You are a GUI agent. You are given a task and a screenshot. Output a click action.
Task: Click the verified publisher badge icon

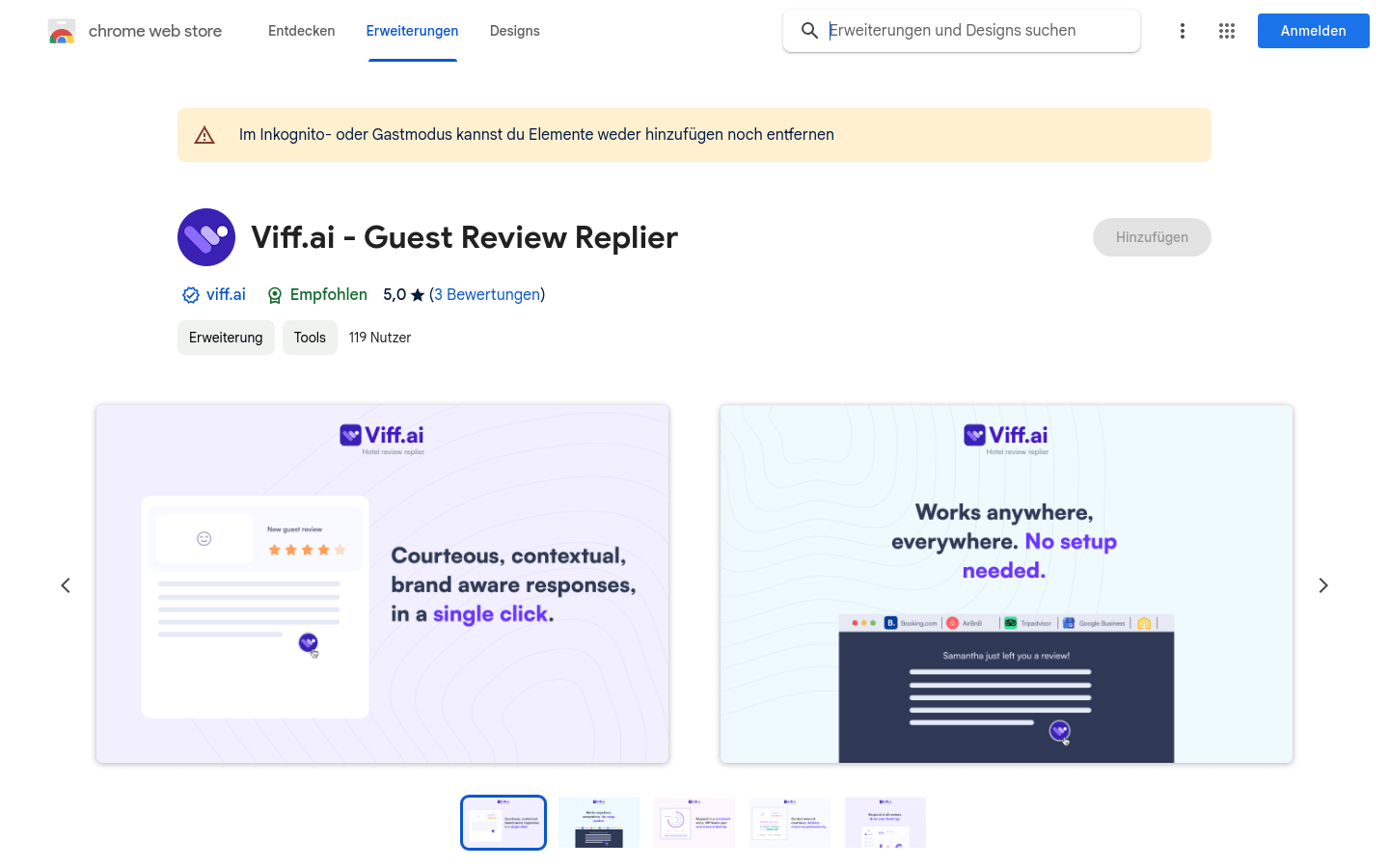(191, 295)
